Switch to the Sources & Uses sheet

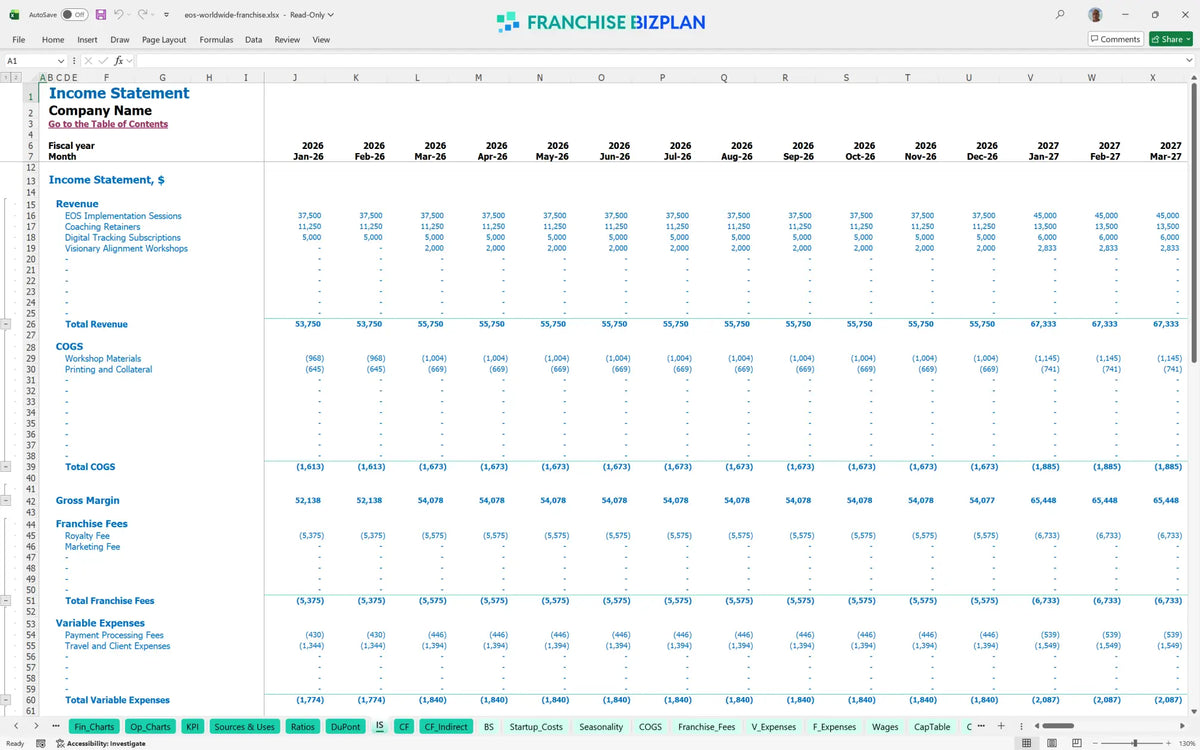coord(244,727)
